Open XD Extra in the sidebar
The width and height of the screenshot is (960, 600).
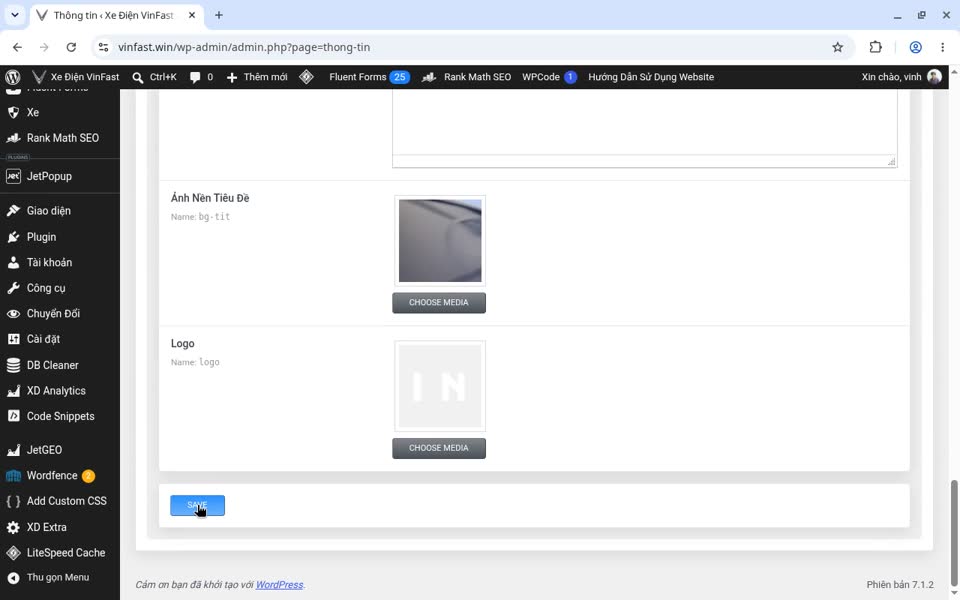click(x=60, y=527)
